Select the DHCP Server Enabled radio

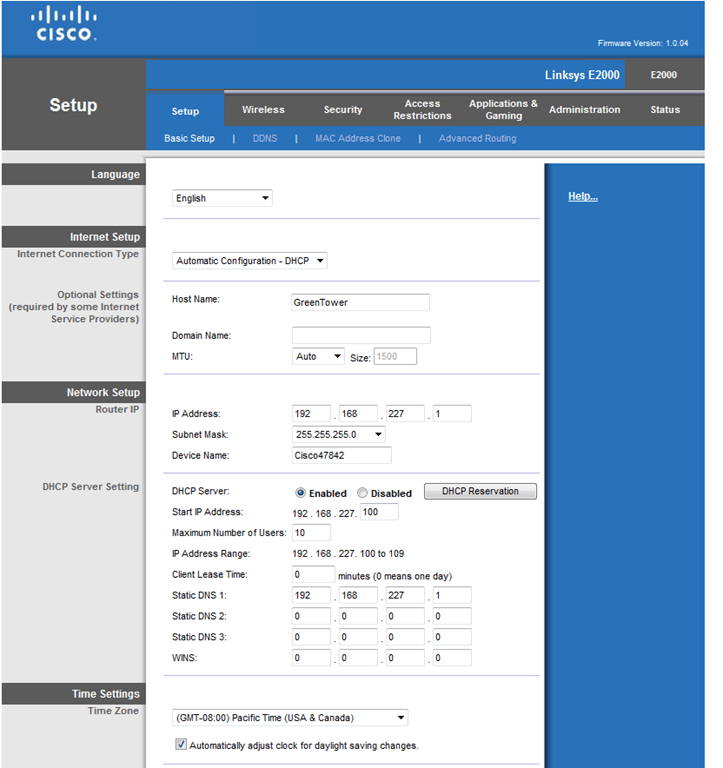click(x=300, y=493)
